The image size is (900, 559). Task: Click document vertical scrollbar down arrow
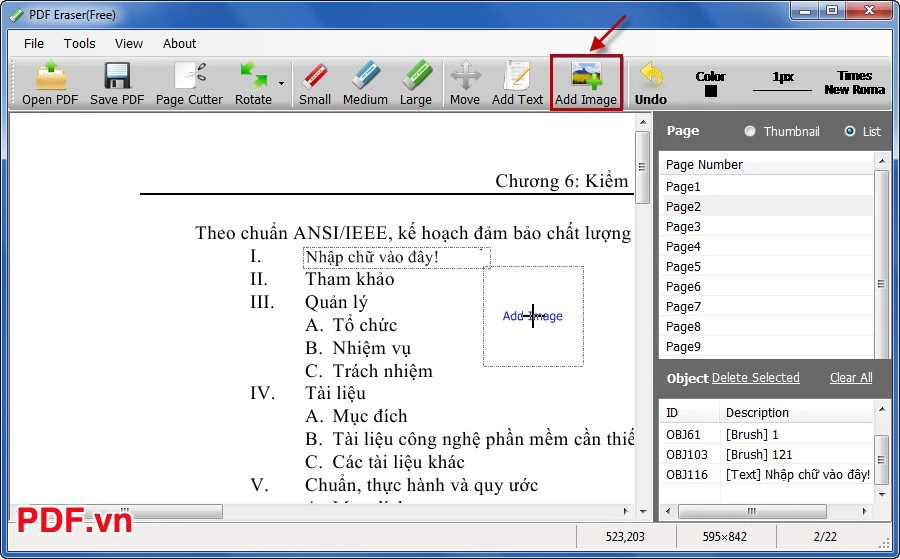[643, 511]
